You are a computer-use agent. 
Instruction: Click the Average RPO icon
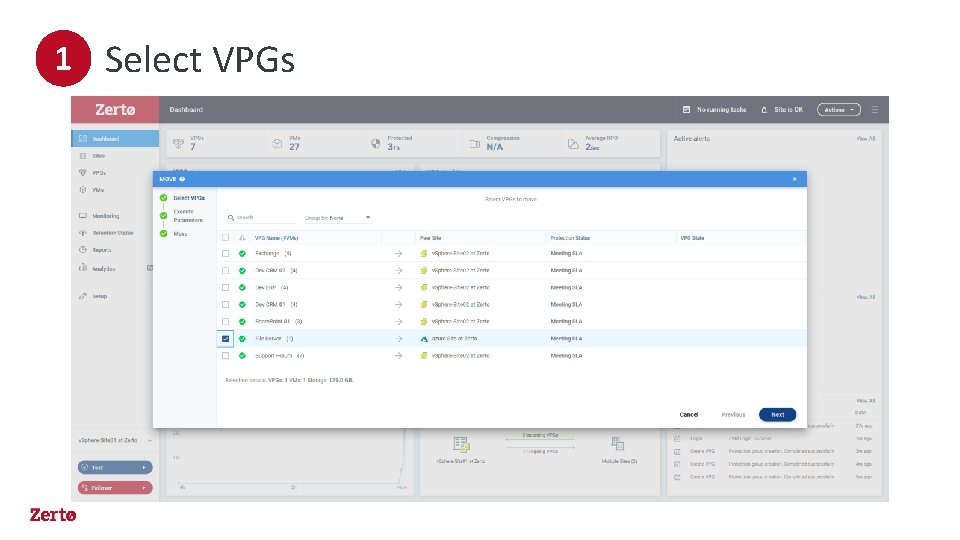(573, 143)
